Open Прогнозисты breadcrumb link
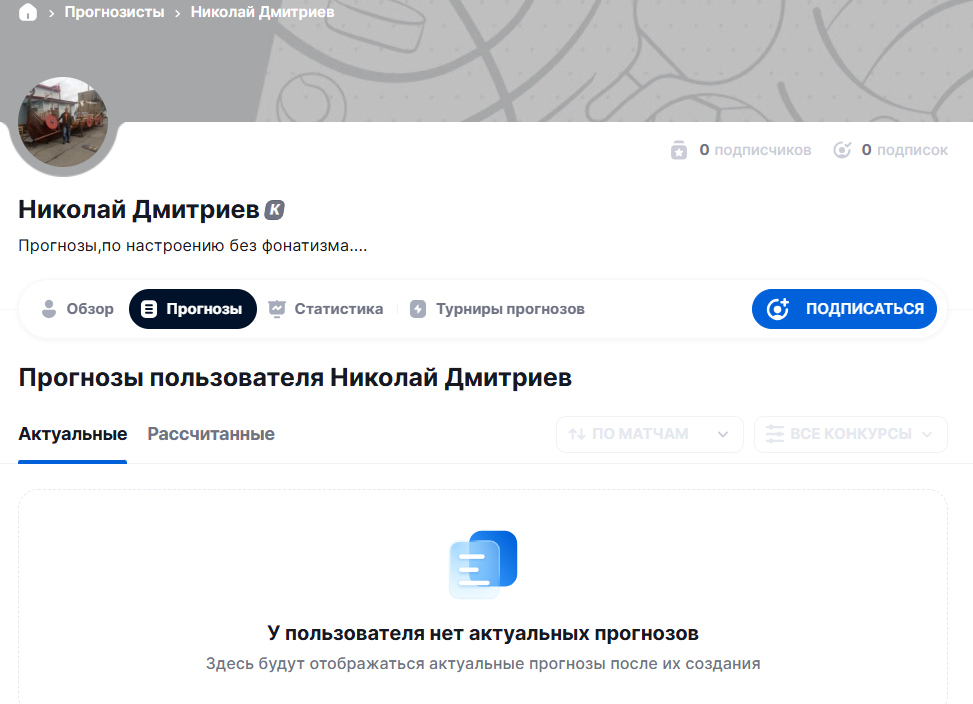Viewport: 973px width, 704px height. (x=114, y=13)
